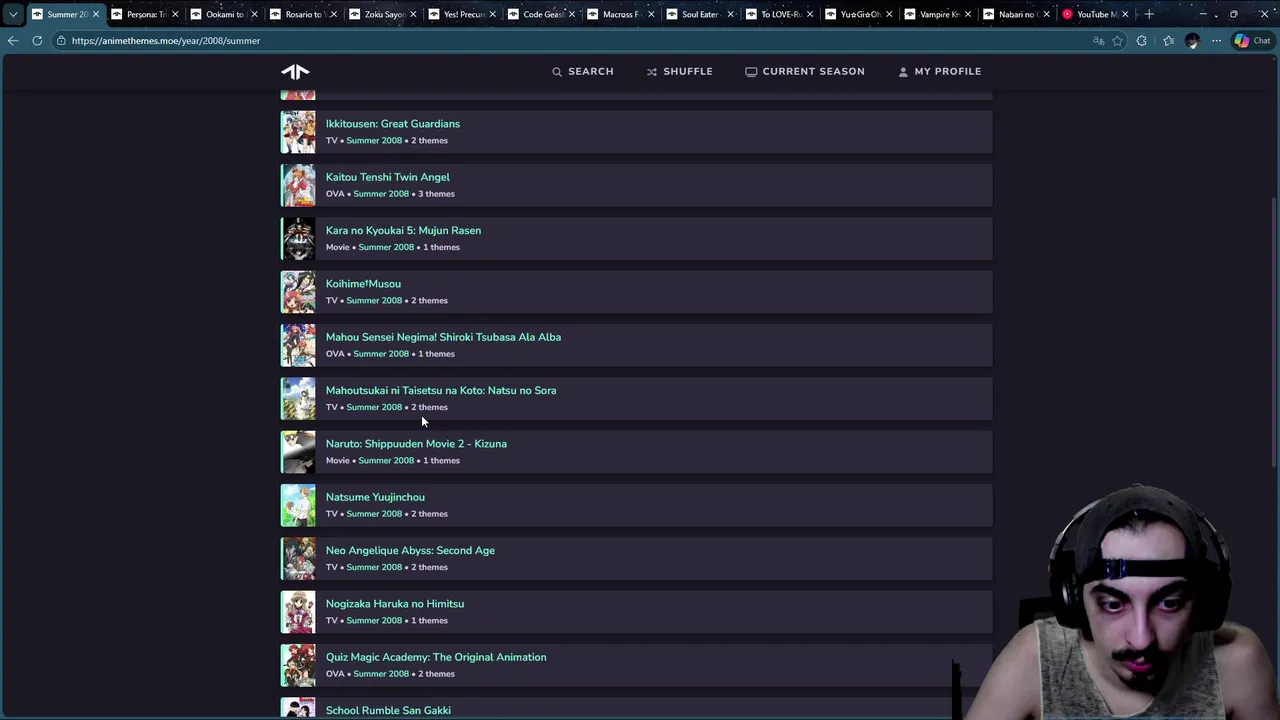Close the Summer 2008 tab

click(96, 14)
